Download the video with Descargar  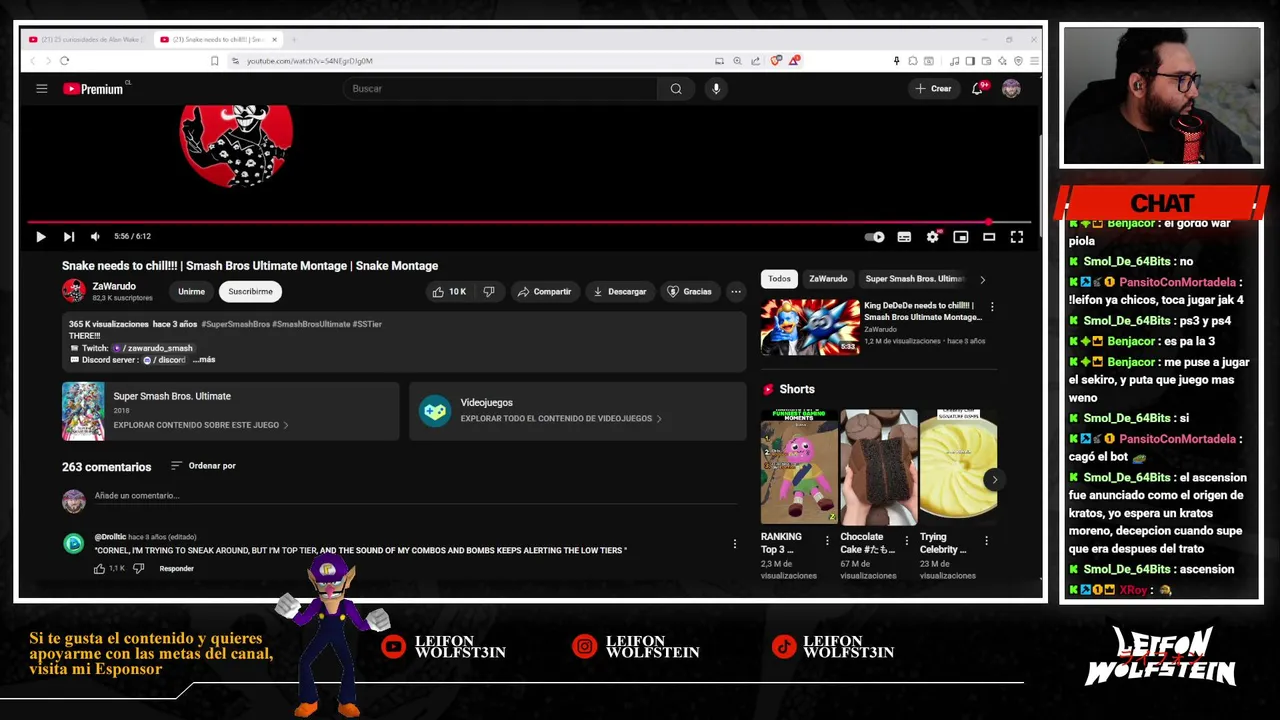tap(620, 292)
